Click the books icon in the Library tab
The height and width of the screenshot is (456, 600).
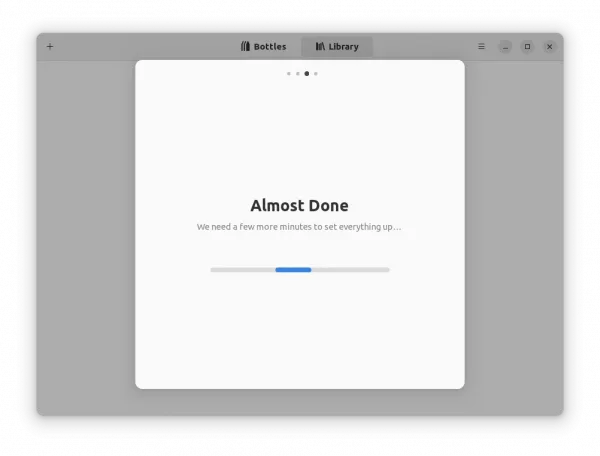coord(320,46)
